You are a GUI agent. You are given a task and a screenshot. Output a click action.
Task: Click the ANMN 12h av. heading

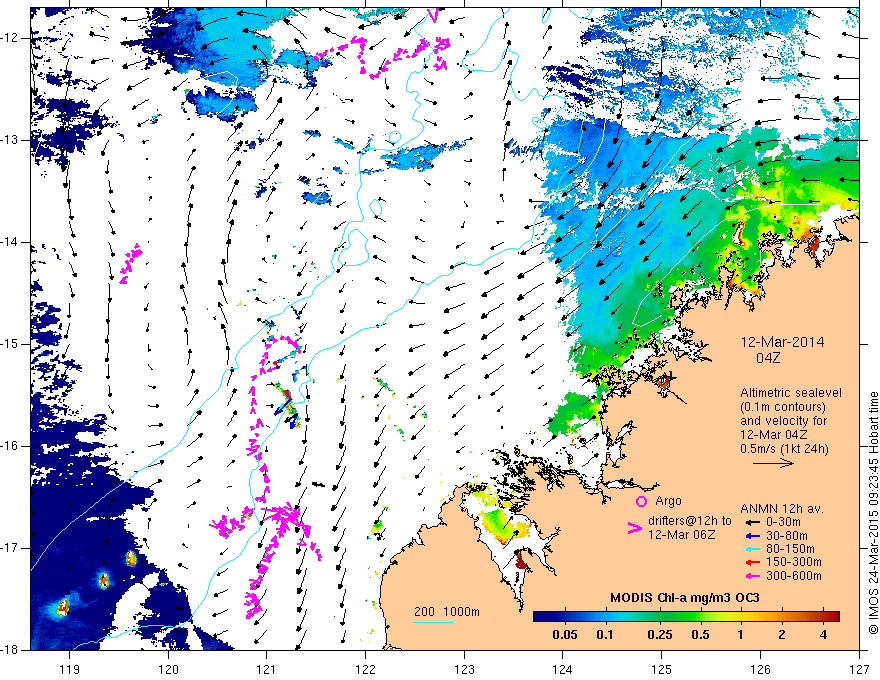[x=782, y=509]
